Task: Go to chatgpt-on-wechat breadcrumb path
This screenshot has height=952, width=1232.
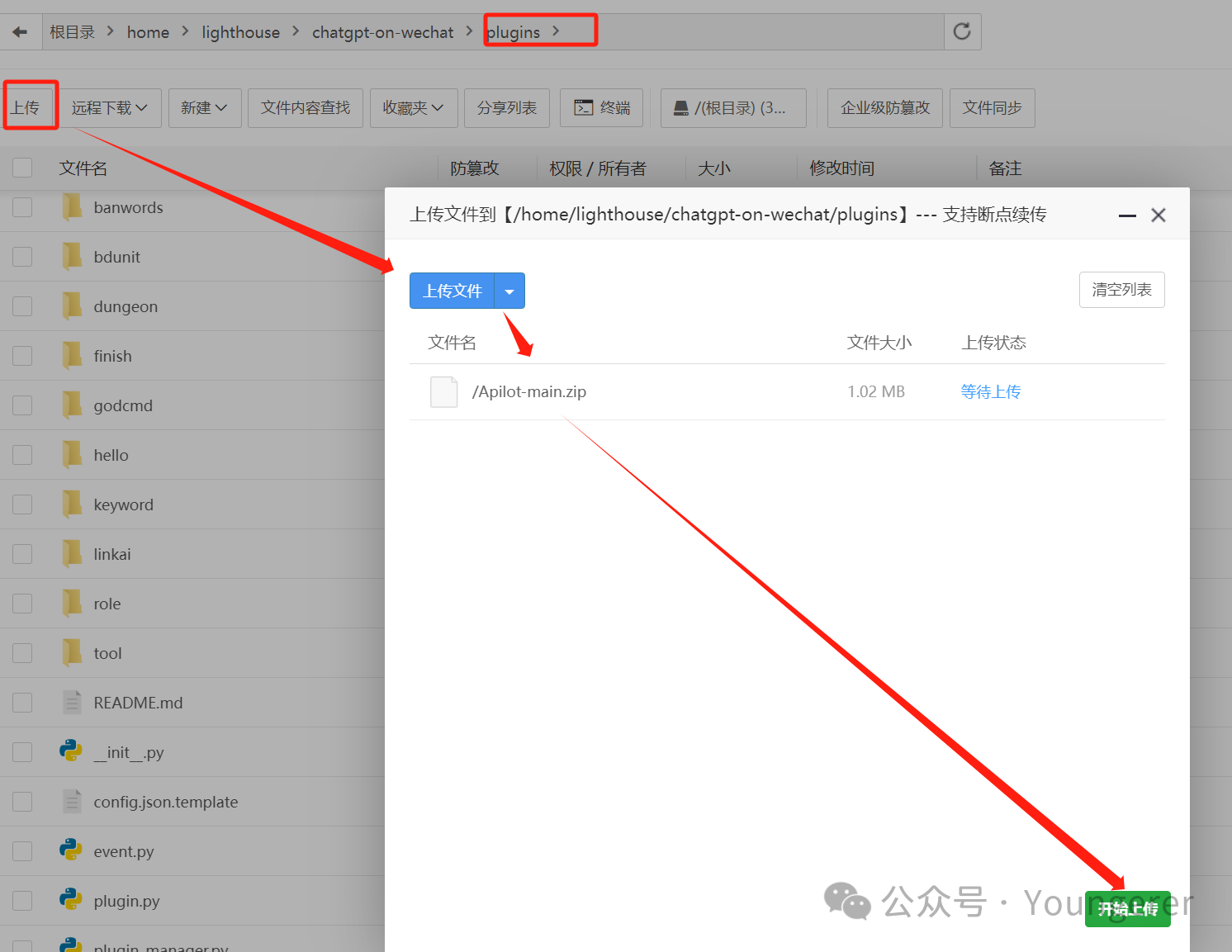Action: (x=382, y=32)
